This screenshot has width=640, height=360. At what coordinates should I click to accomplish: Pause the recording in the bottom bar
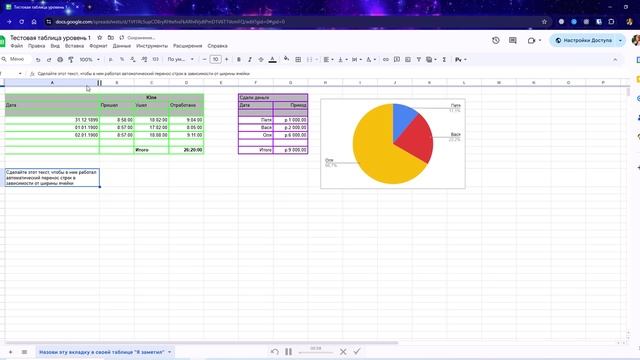289,351
